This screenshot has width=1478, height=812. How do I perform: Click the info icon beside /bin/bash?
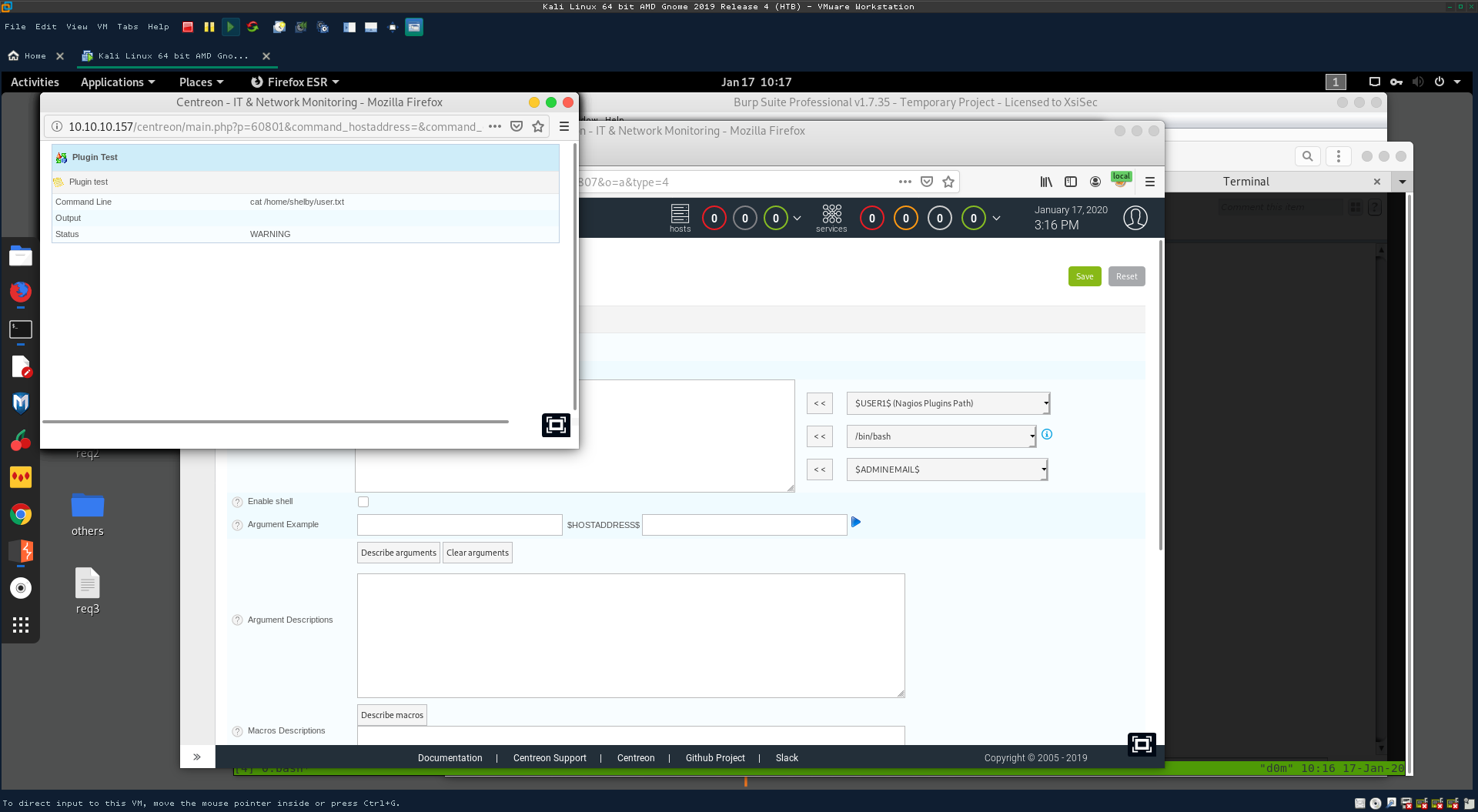click(x=1047, y=435)
